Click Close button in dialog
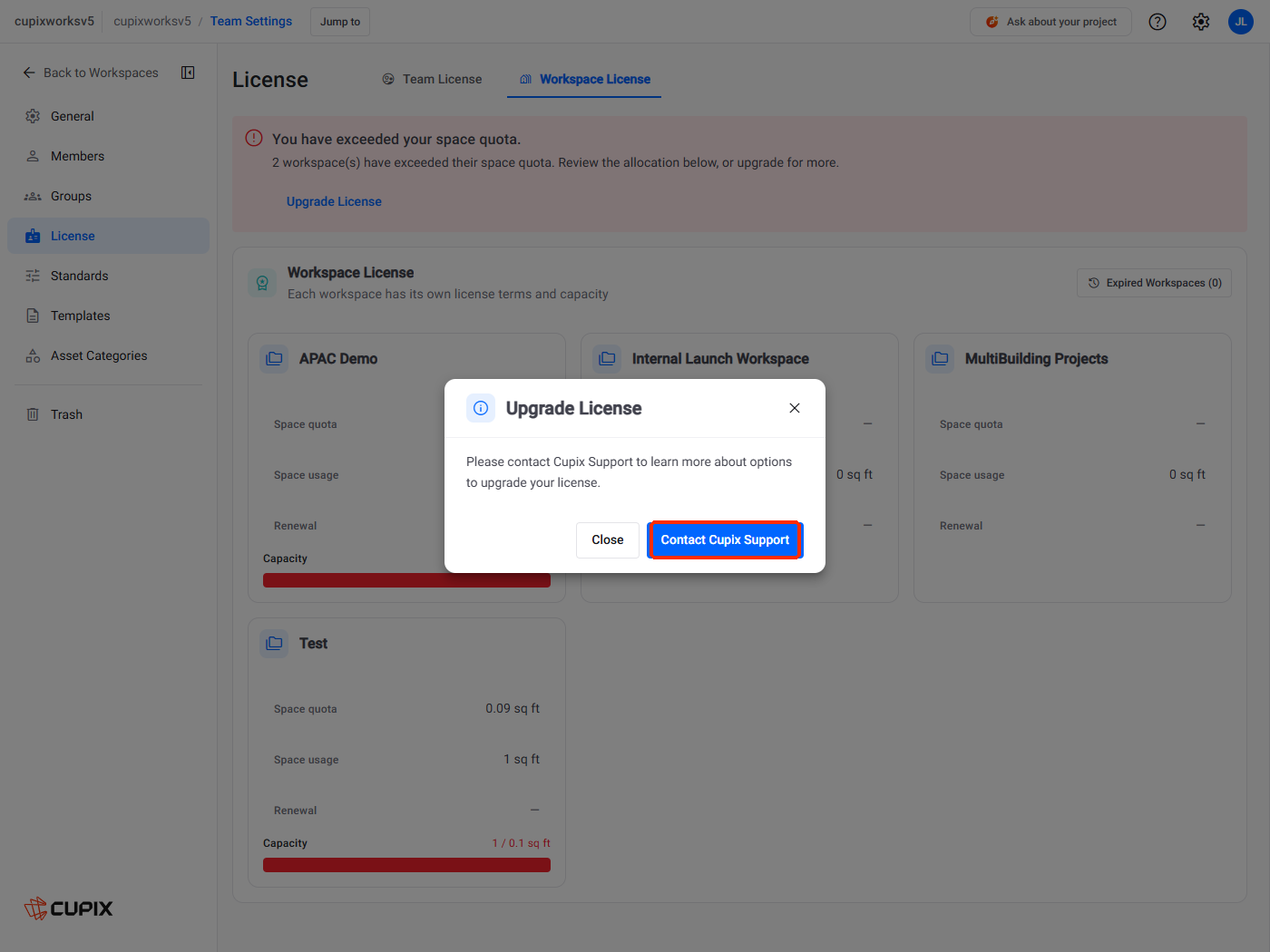This screenshot has width=1270, height=952. click(x=608, y=540)
